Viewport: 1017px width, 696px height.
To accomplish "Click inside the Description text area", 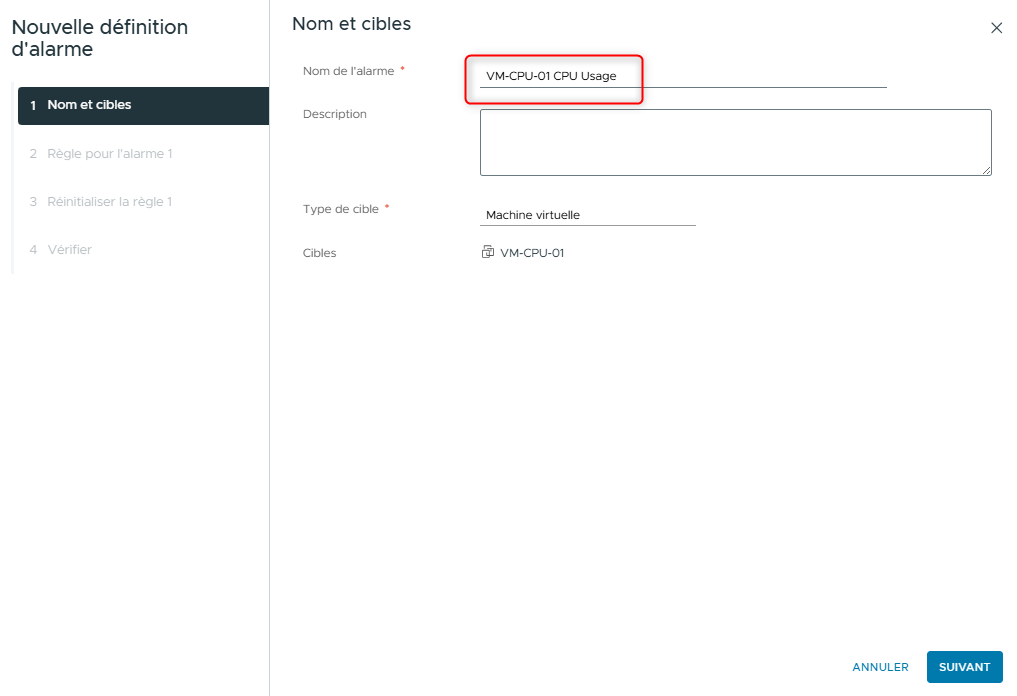I will [734, 142].
